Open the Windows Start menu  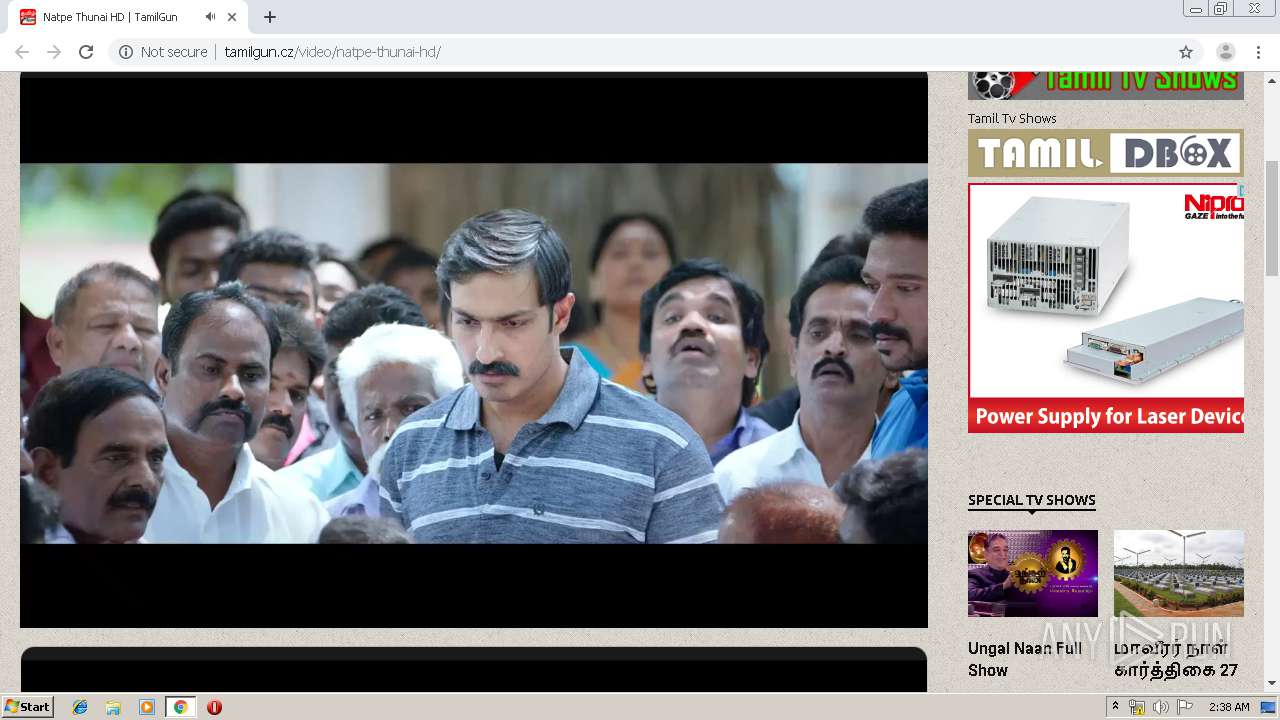28,706
